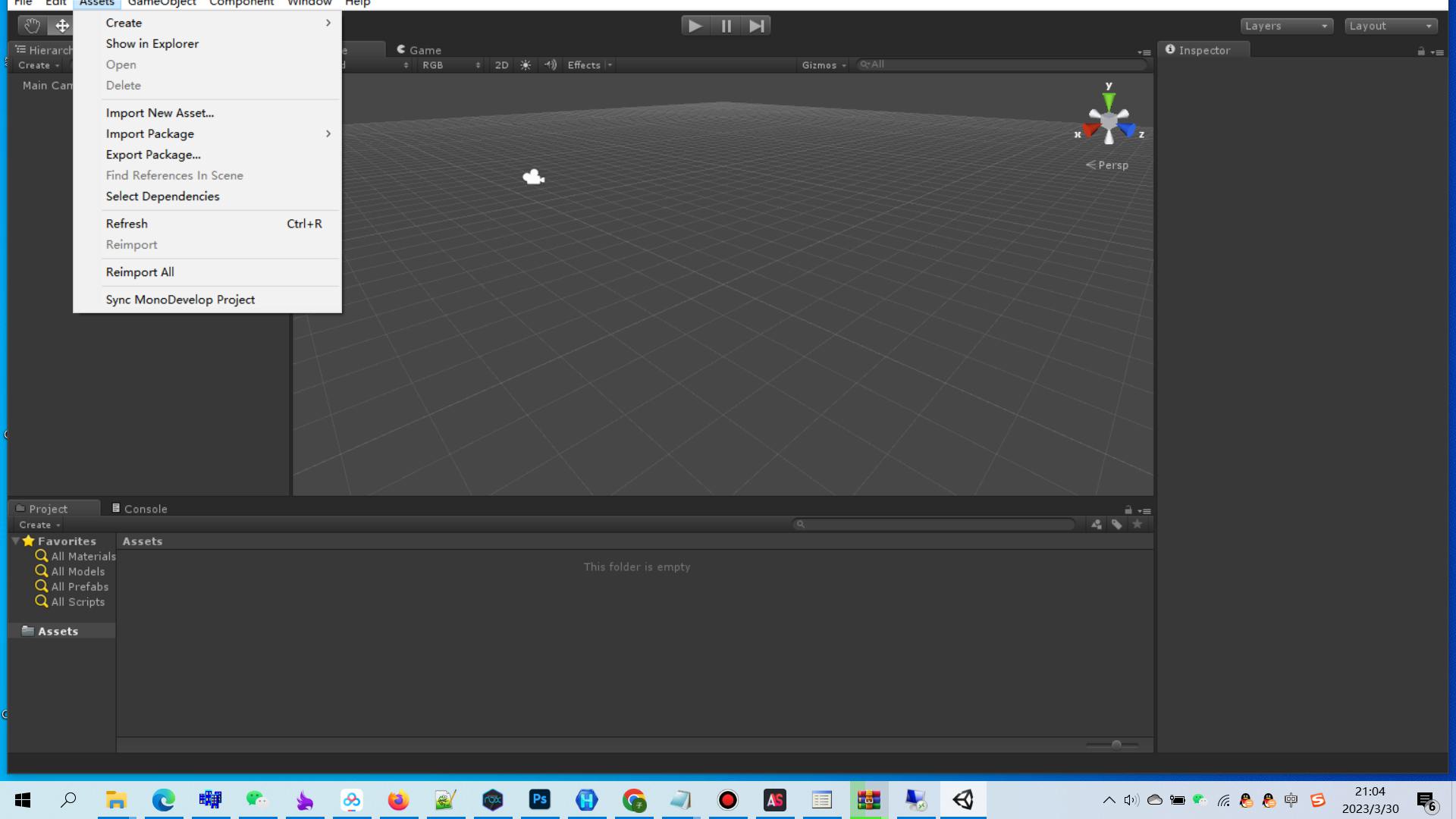Click the All Scripts favorites filter
The image size is (1456, 819).
tap(78, 602)
